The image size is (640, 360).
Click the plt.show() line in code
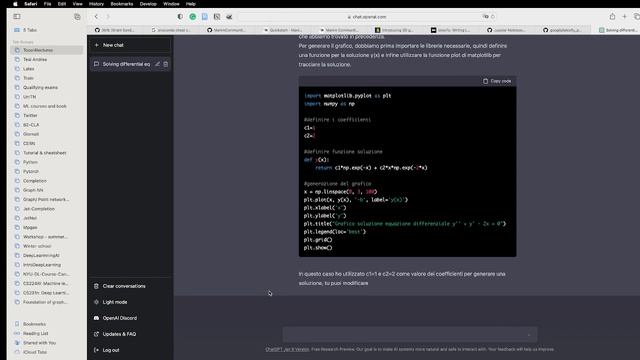coord(318,248)
